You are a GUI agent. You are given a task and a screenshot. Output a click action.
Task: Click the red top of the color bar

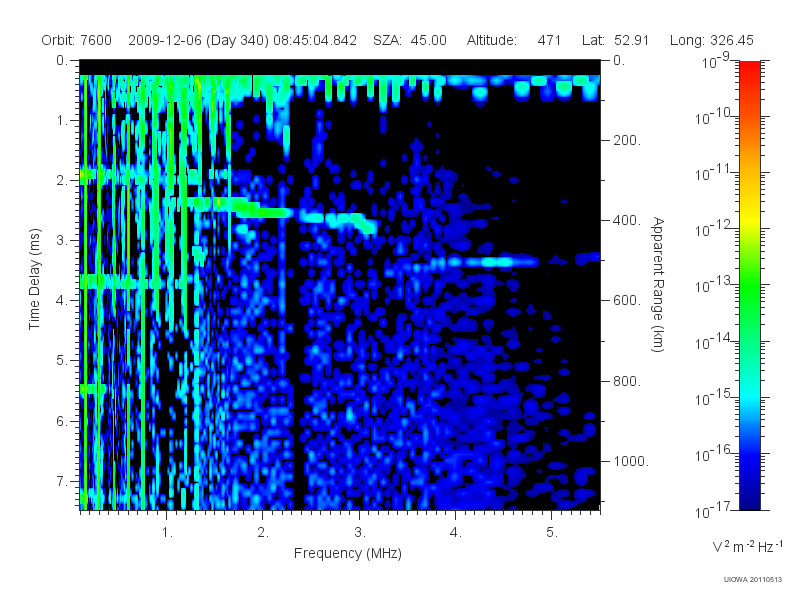pos(749,71)
